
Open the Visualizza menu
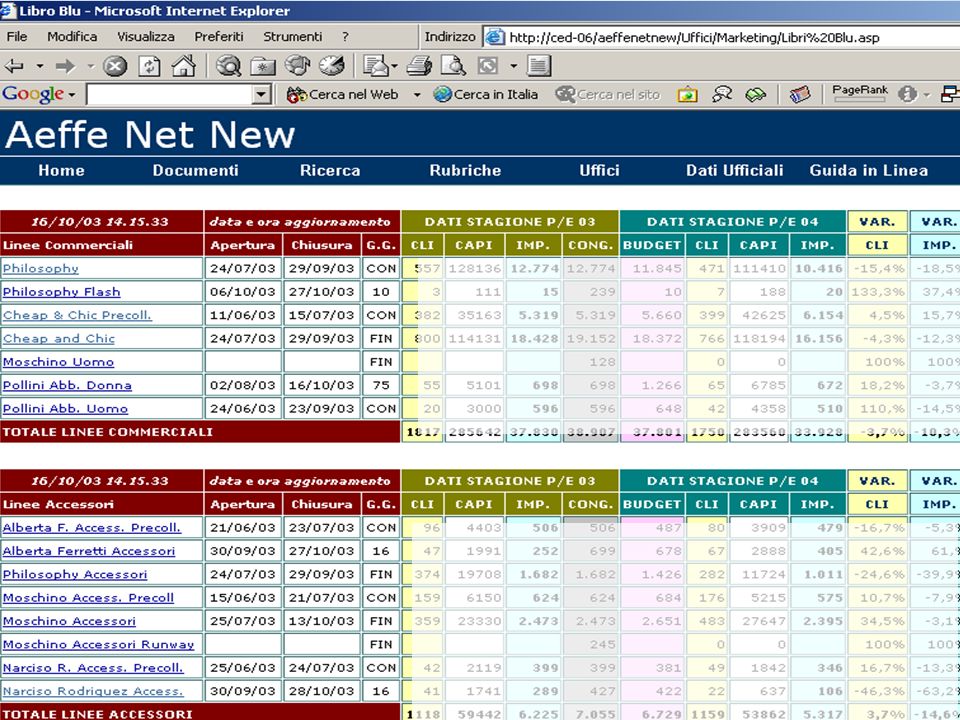146,37
